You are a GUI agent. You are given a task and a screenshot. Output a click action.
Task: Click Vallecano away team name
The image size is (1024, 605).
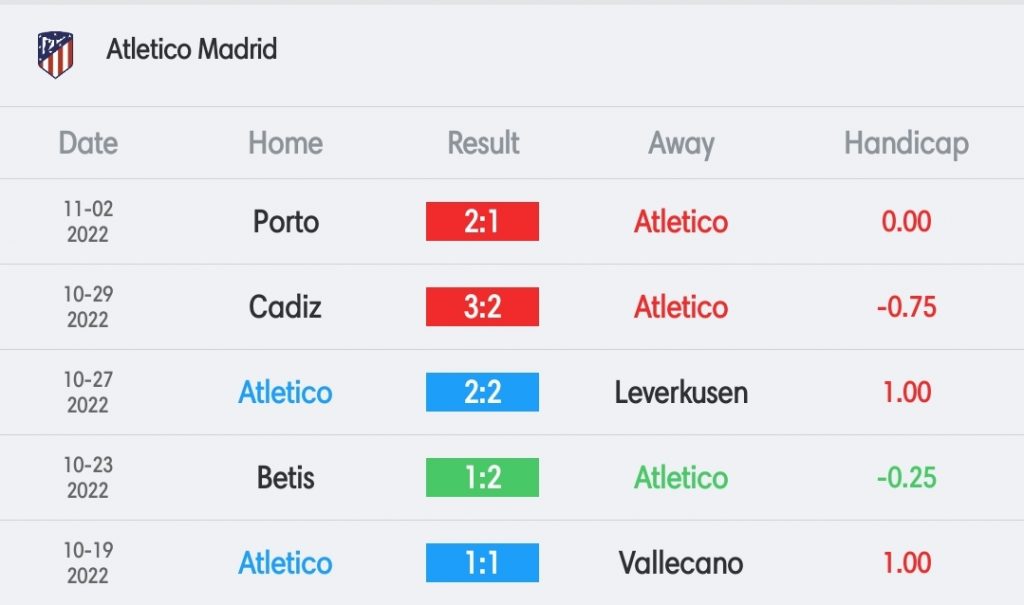pos(681,563)
